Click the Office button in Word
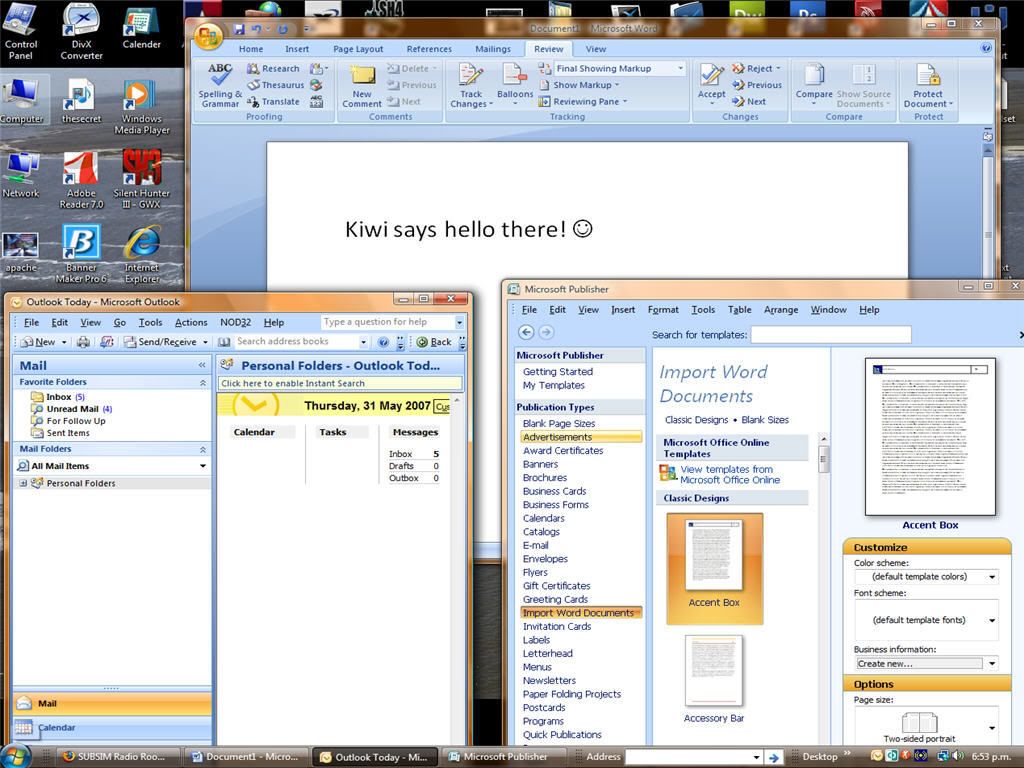This screenshot has height=768, width=1024. pos(207,37)
